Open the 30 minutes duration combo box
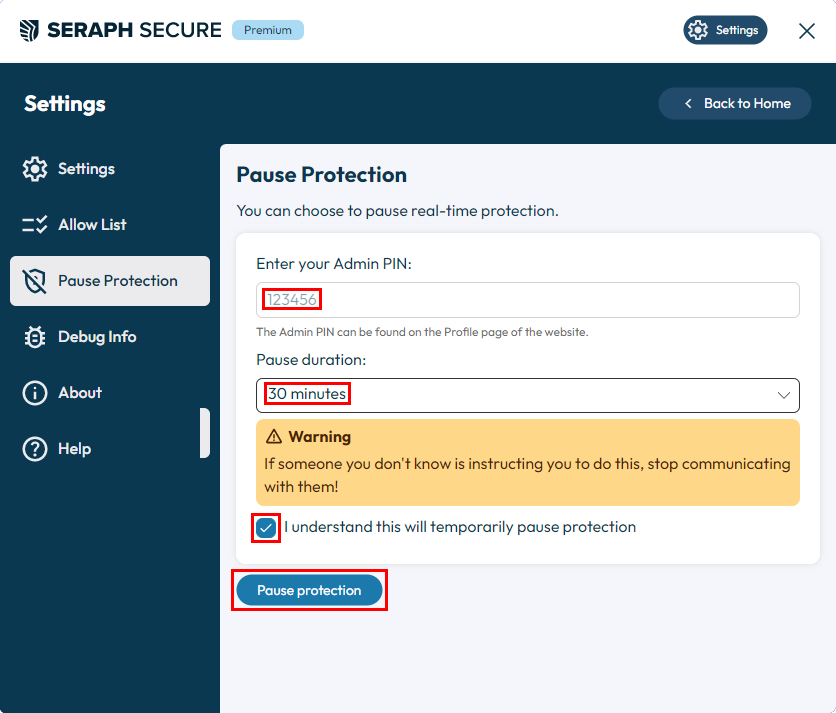This screenshot has height=713, width=836. [528, 395]
